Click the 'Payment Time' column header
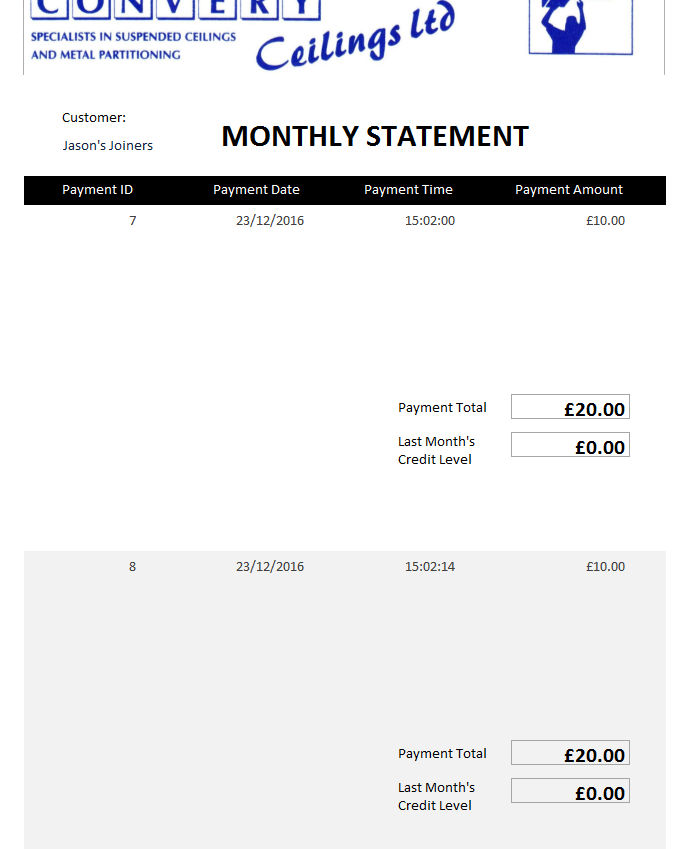 408,190
